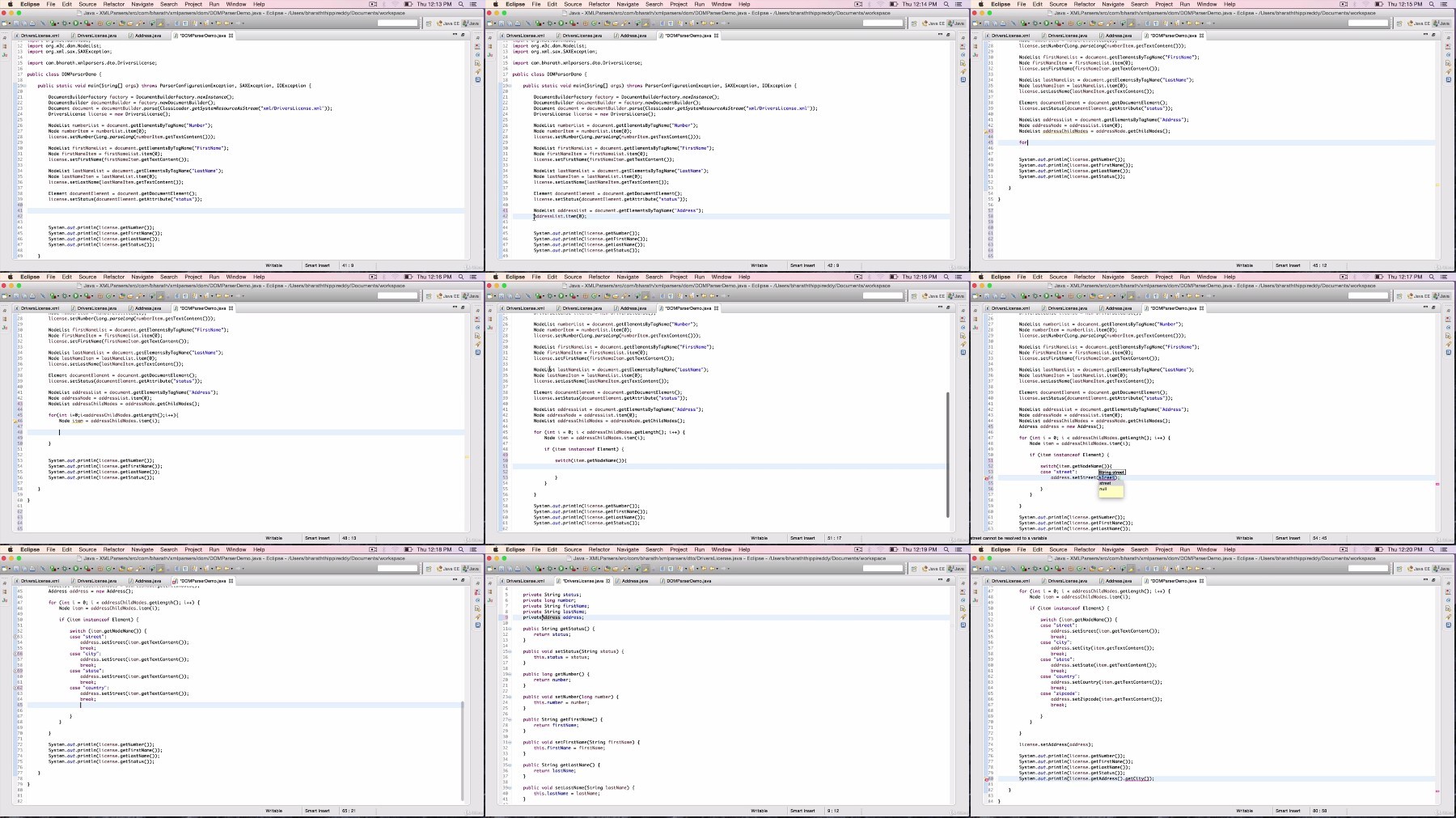Select Java perspective button in 12:13 PM window
Viewport: 1456px width, 818px height.
pyautogui.click(x=470, y=23)
